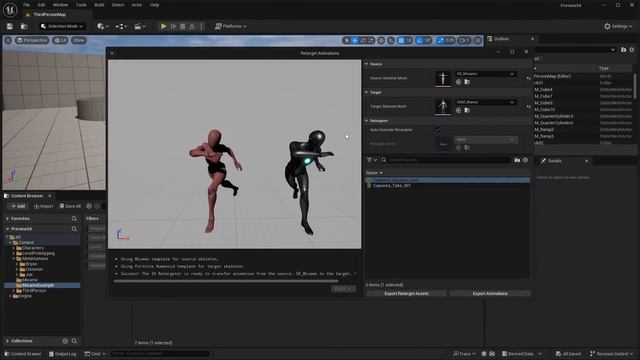Viewport: 640px width, 360px height.
Task: Start Play in Editor with green arrow
Action: [x=163, y=27]
